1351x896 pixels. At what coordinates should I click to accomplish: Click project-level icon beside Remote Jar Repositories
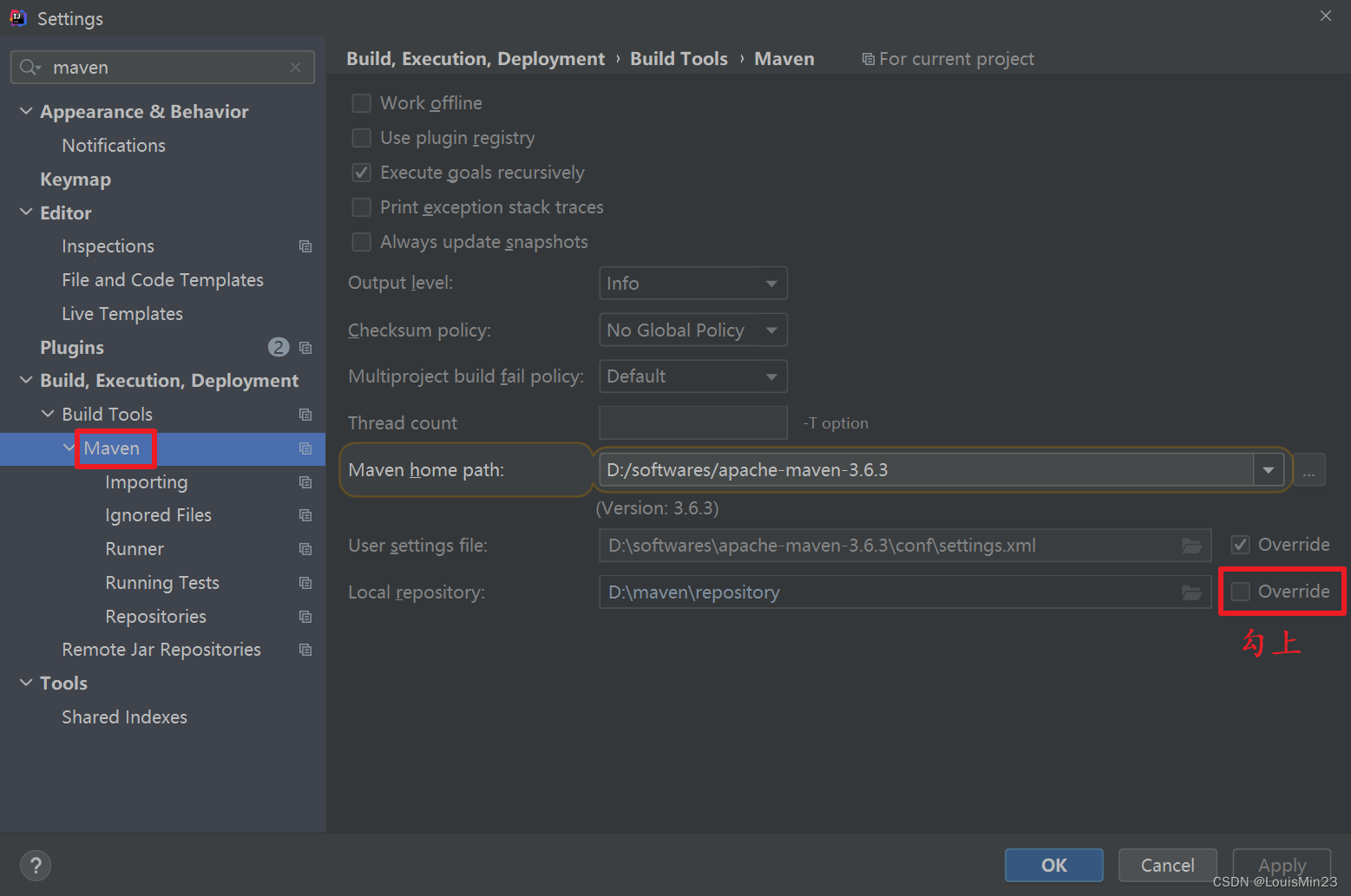coord(305,650)
